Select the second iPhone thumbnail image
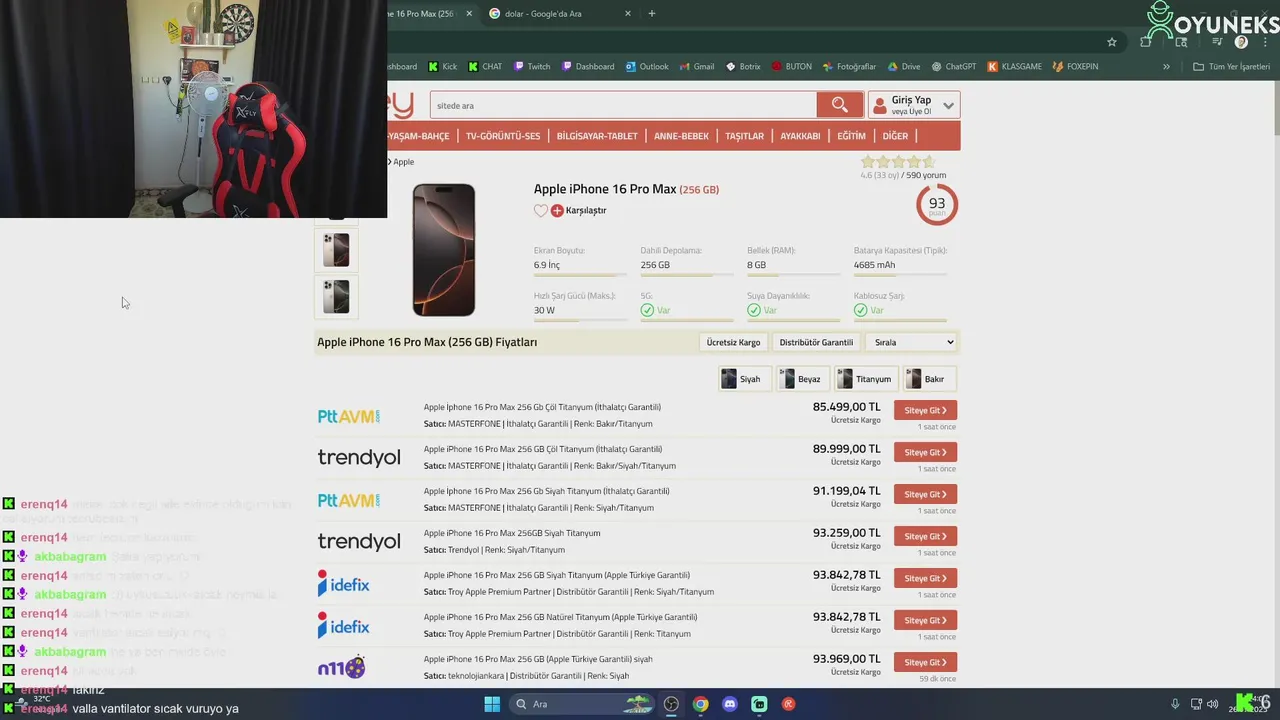 coord(336,250)
